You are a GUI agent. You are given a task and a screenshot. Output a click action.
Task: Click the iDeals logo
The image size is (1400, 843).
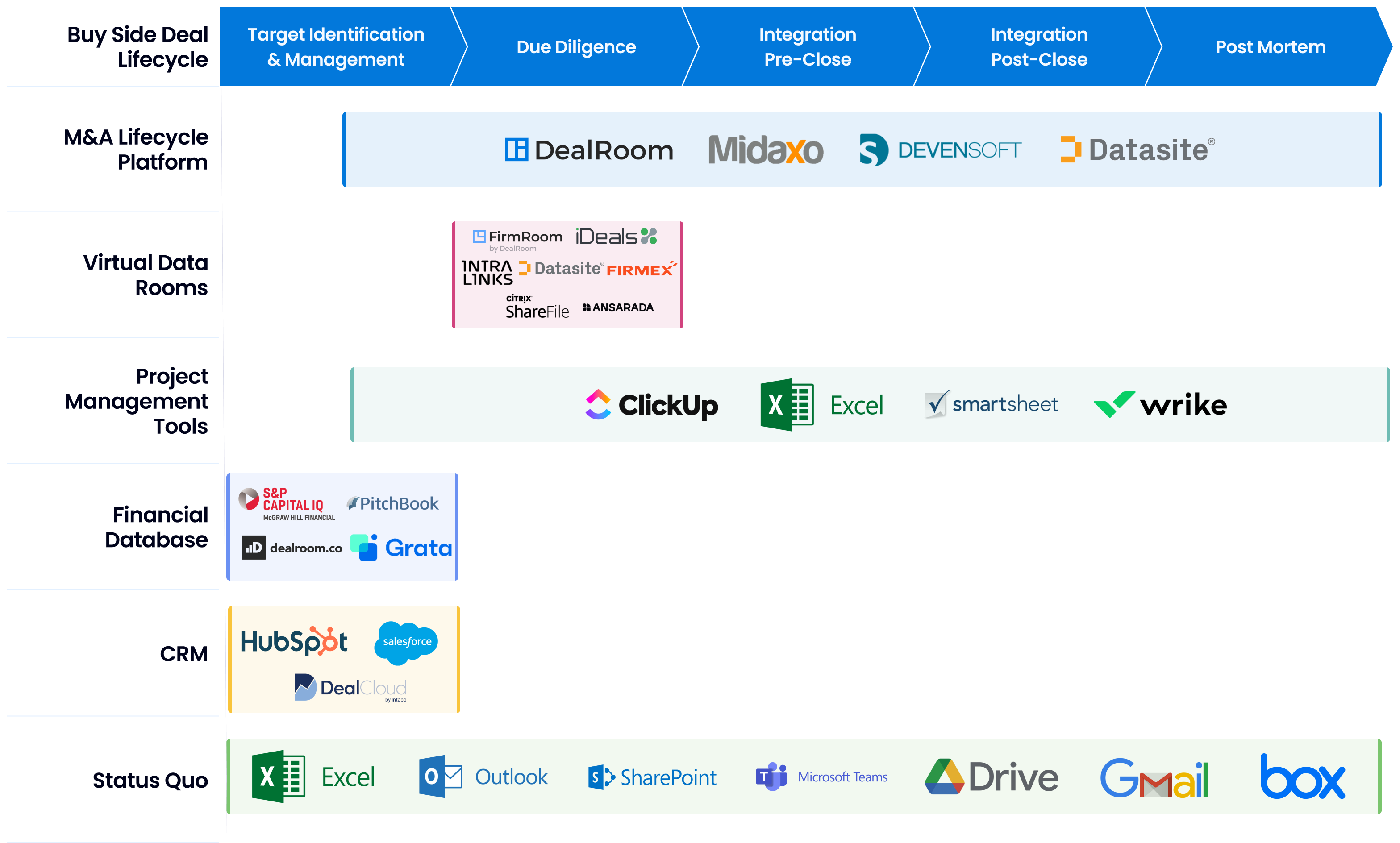coord(616,237)
